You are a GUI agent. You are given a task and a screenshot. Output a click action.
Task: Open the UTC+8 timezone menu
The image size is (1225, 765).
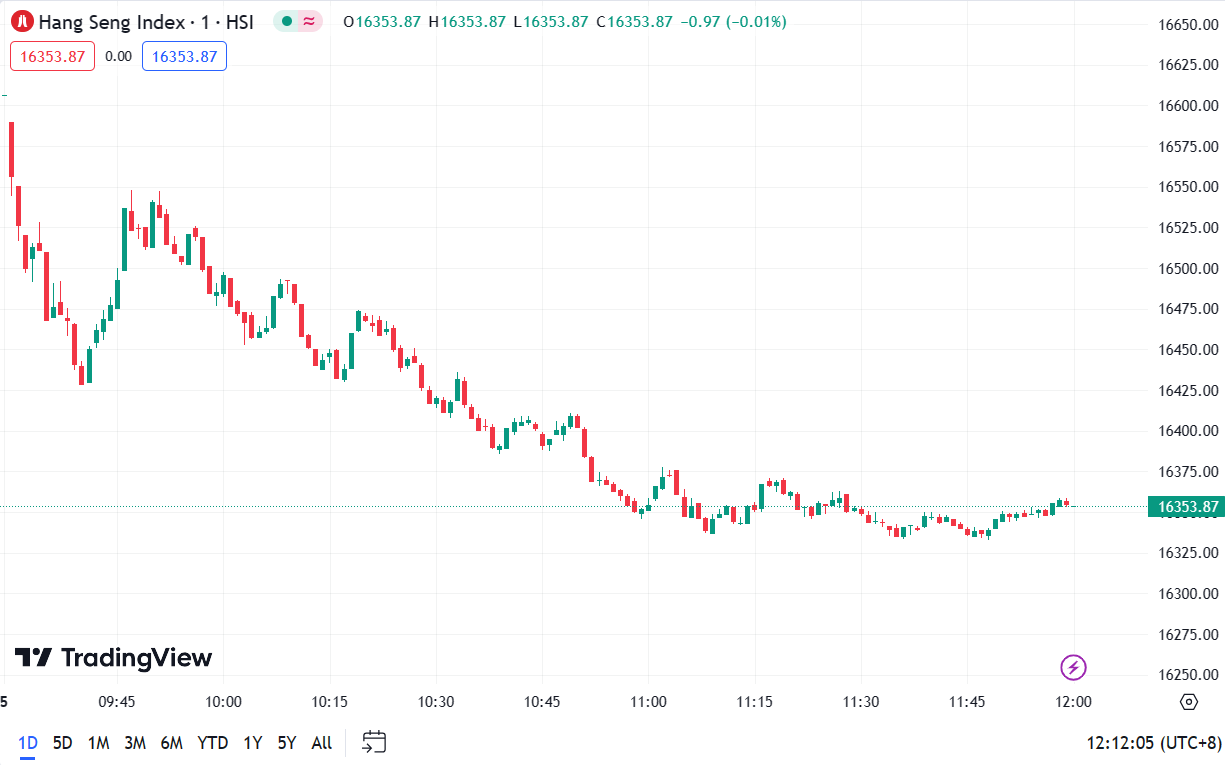coord(1154,742)
